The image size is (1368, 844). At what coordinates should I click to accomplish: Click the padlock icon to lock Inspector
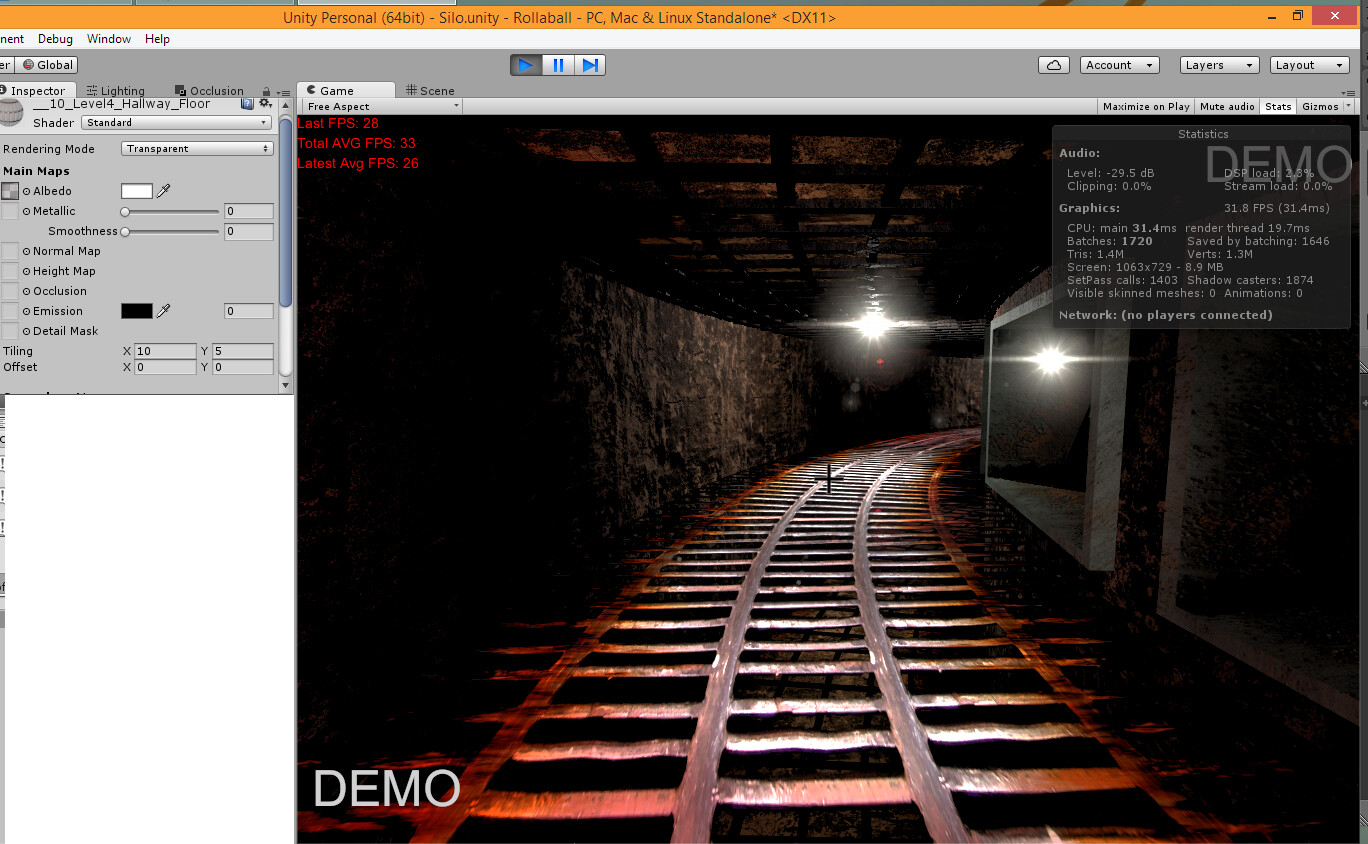265,90
